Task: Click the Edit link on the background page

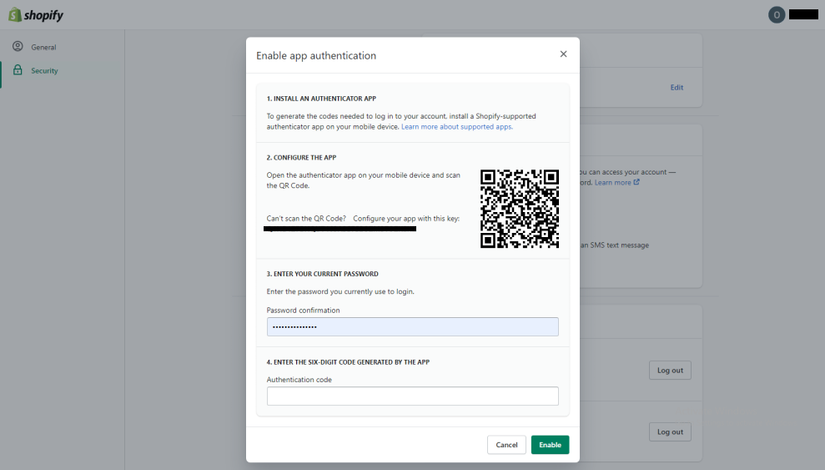Action: [677, 88]
